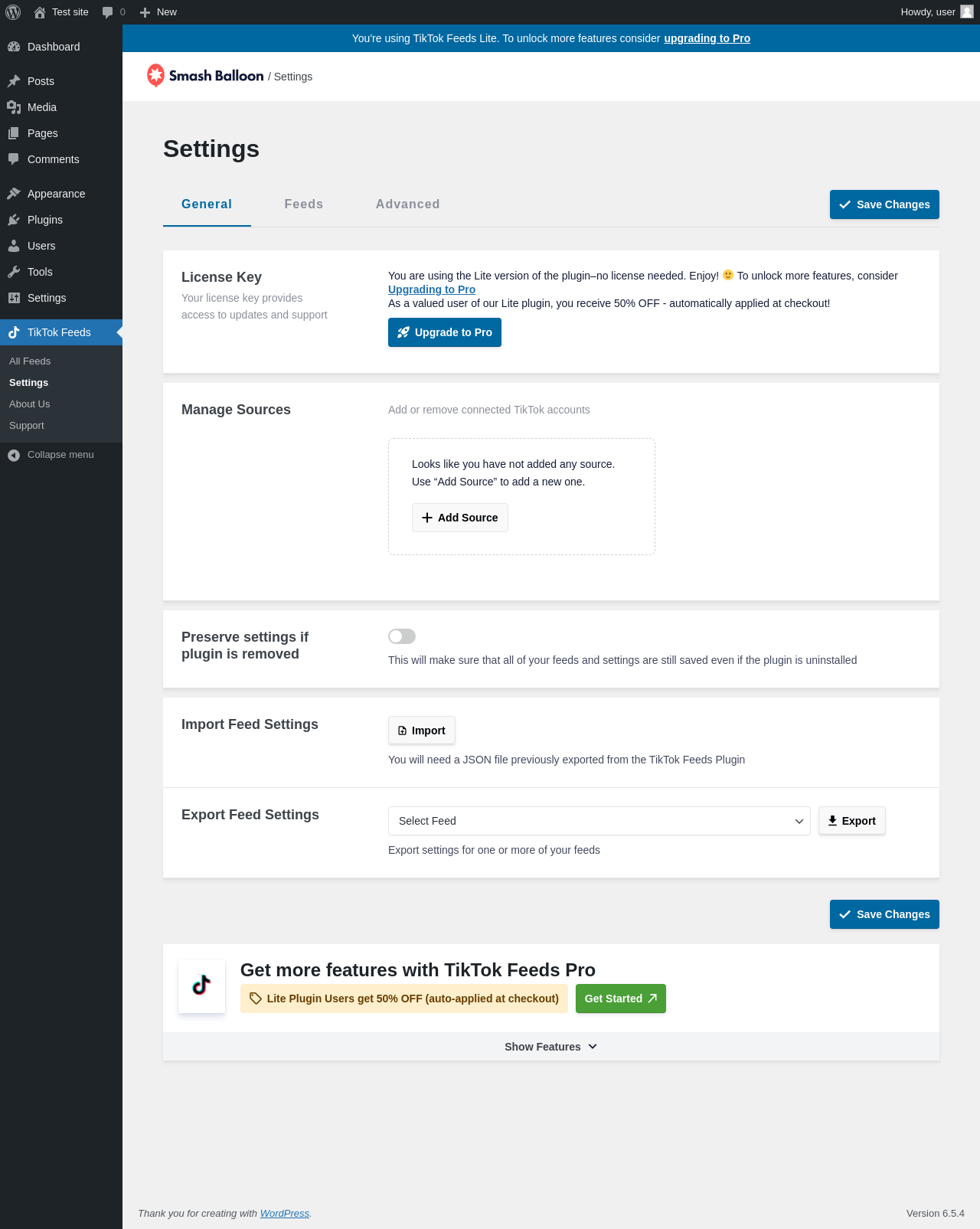Click the Users person icon
This screenshot has width=980, height=1229.
click(14, 246)
